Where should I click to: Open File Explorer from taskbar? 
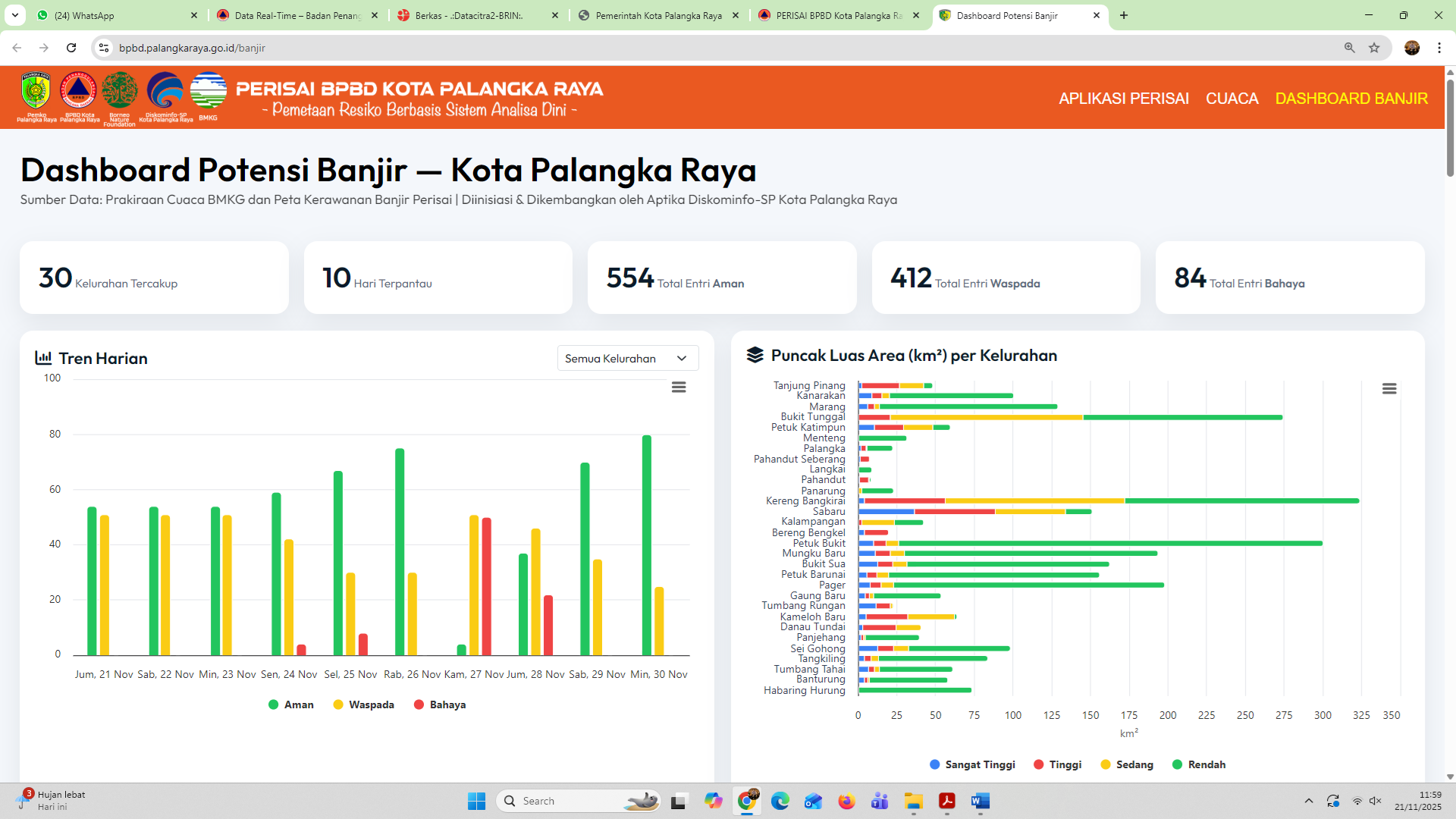click(x=913, y=801)
